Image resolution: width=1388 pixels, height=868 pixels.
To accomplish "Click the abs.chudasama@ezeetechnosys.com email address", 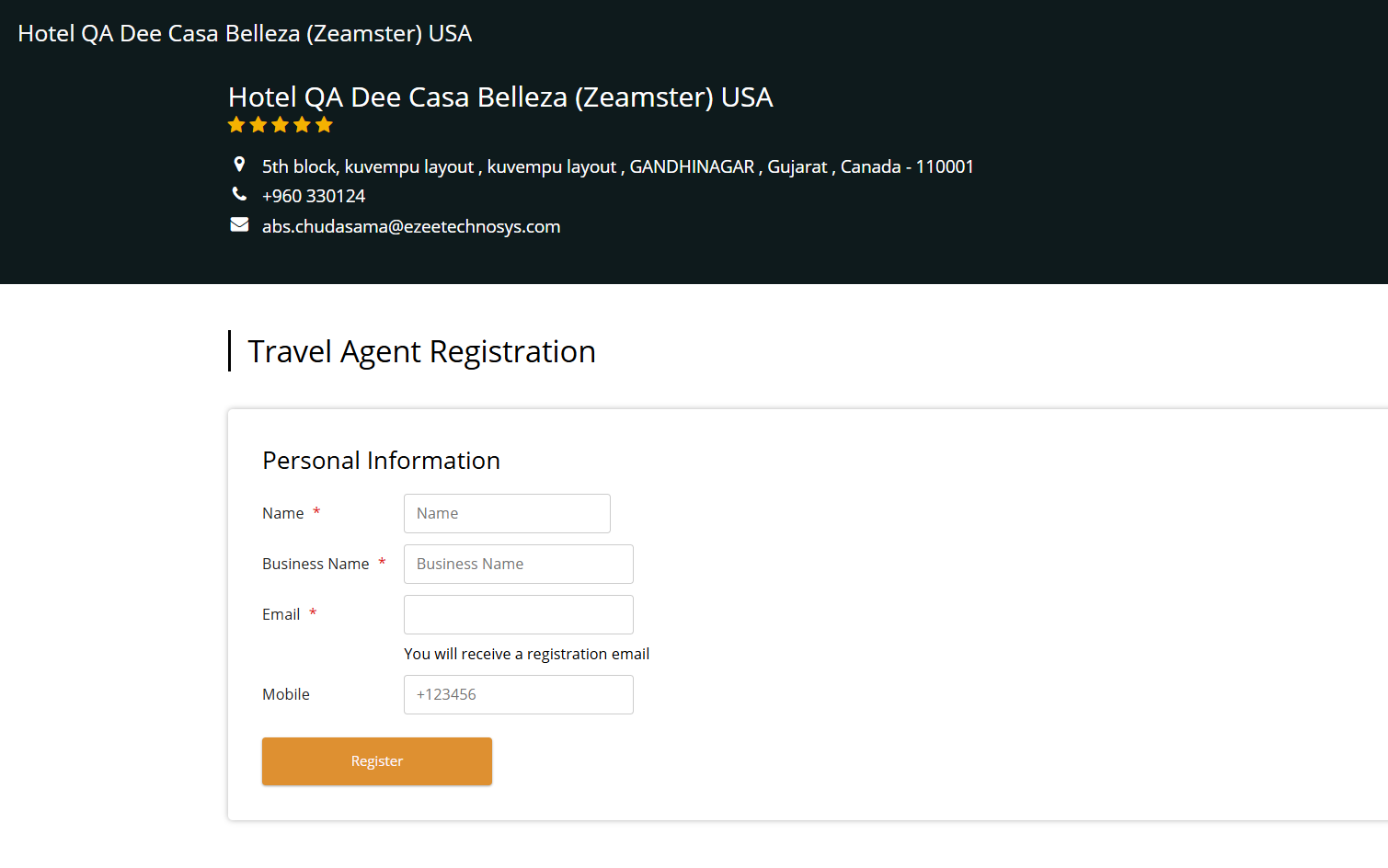I will (x=411, y=226).
